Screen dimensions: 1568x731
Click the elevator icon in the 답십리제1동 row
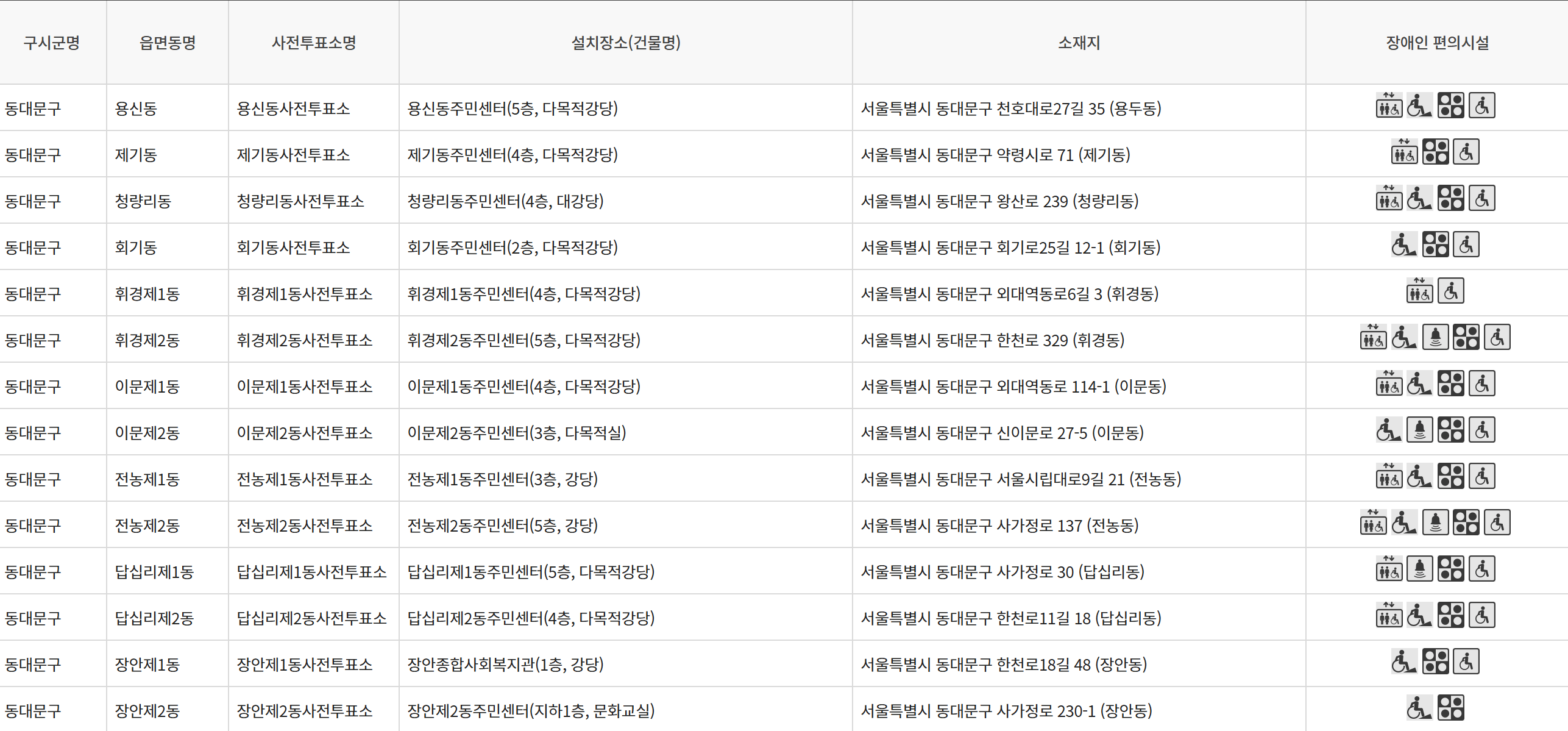1389,569
